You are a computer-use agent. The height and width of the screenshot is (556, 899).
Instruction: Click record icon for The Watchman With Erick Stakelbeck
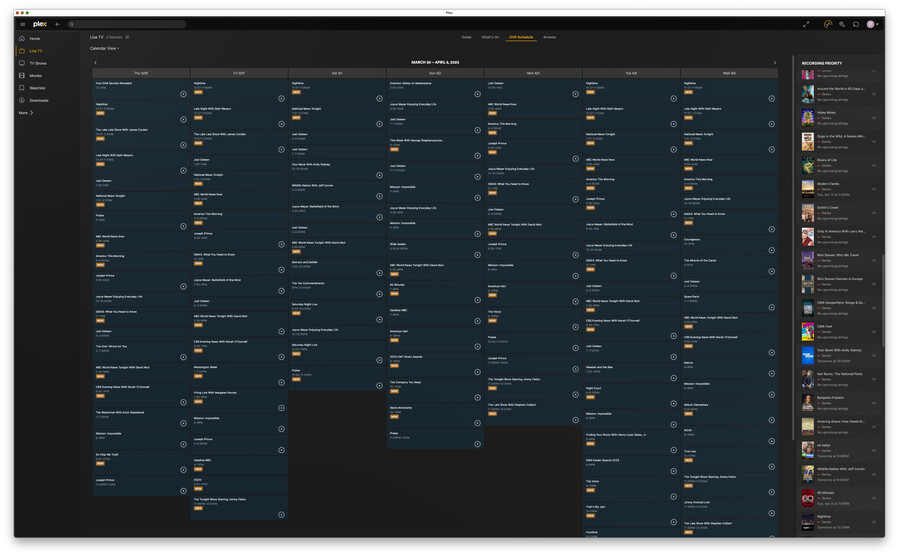coord(183,423)
